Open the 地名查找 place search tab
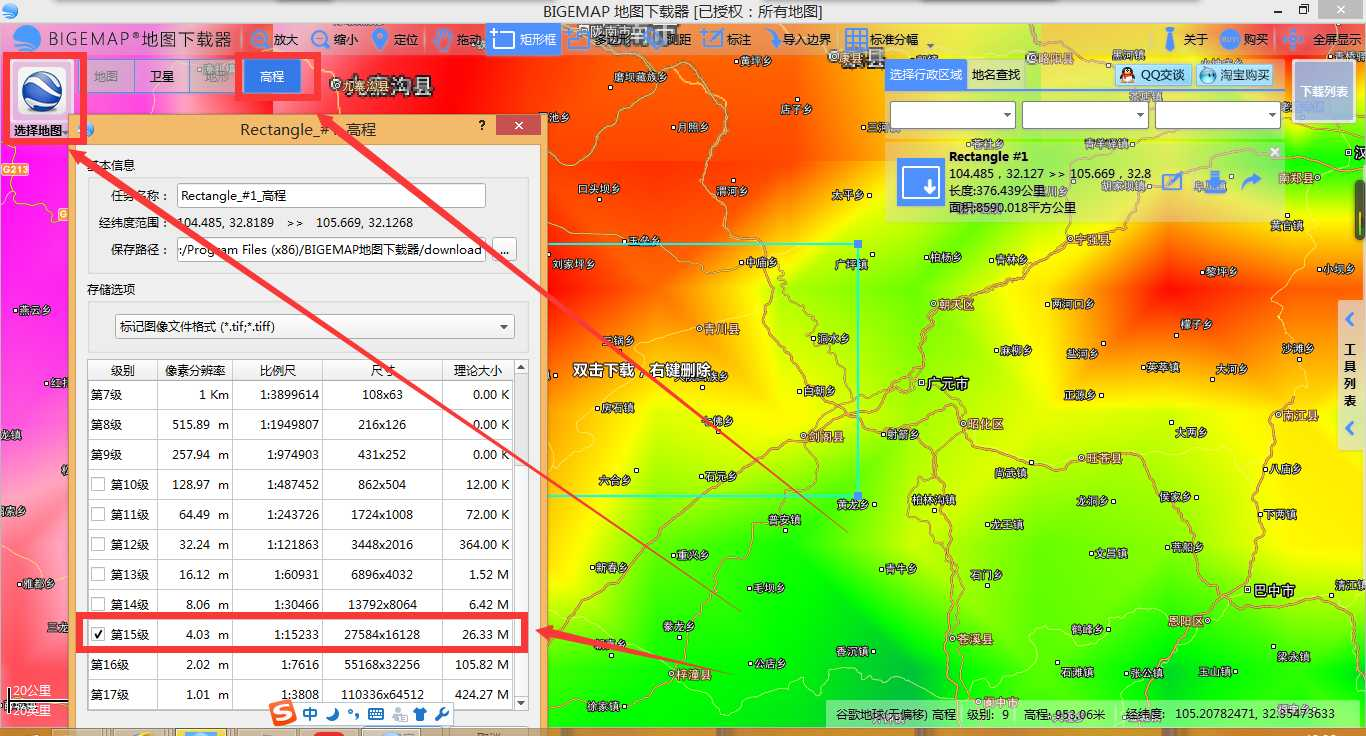1366x736 pixels. pos(996,74)
